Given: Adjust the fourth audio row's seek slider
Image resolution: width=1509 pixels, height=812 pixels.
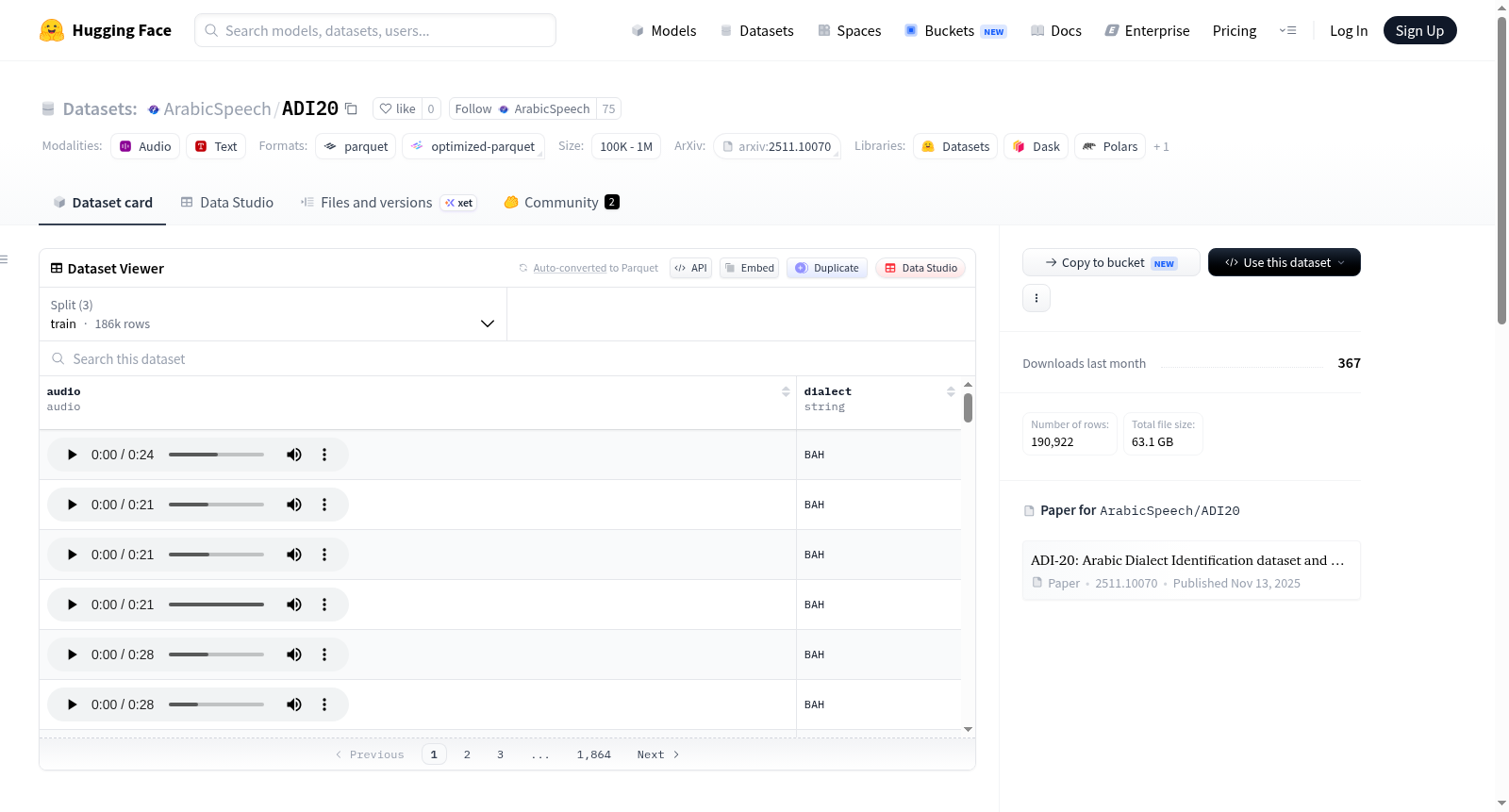Looking at the screenshot, I should pyautogui.click(x=216, y=605).
